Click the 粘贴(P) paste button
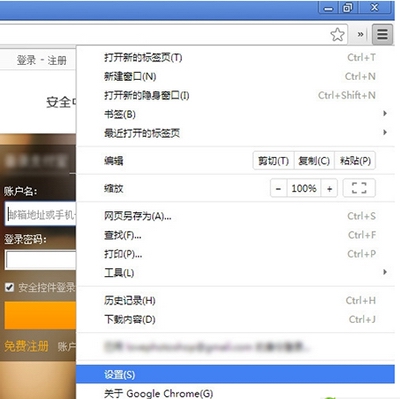The height and width of the screenshot is (399, 400). tap(355, 161)
